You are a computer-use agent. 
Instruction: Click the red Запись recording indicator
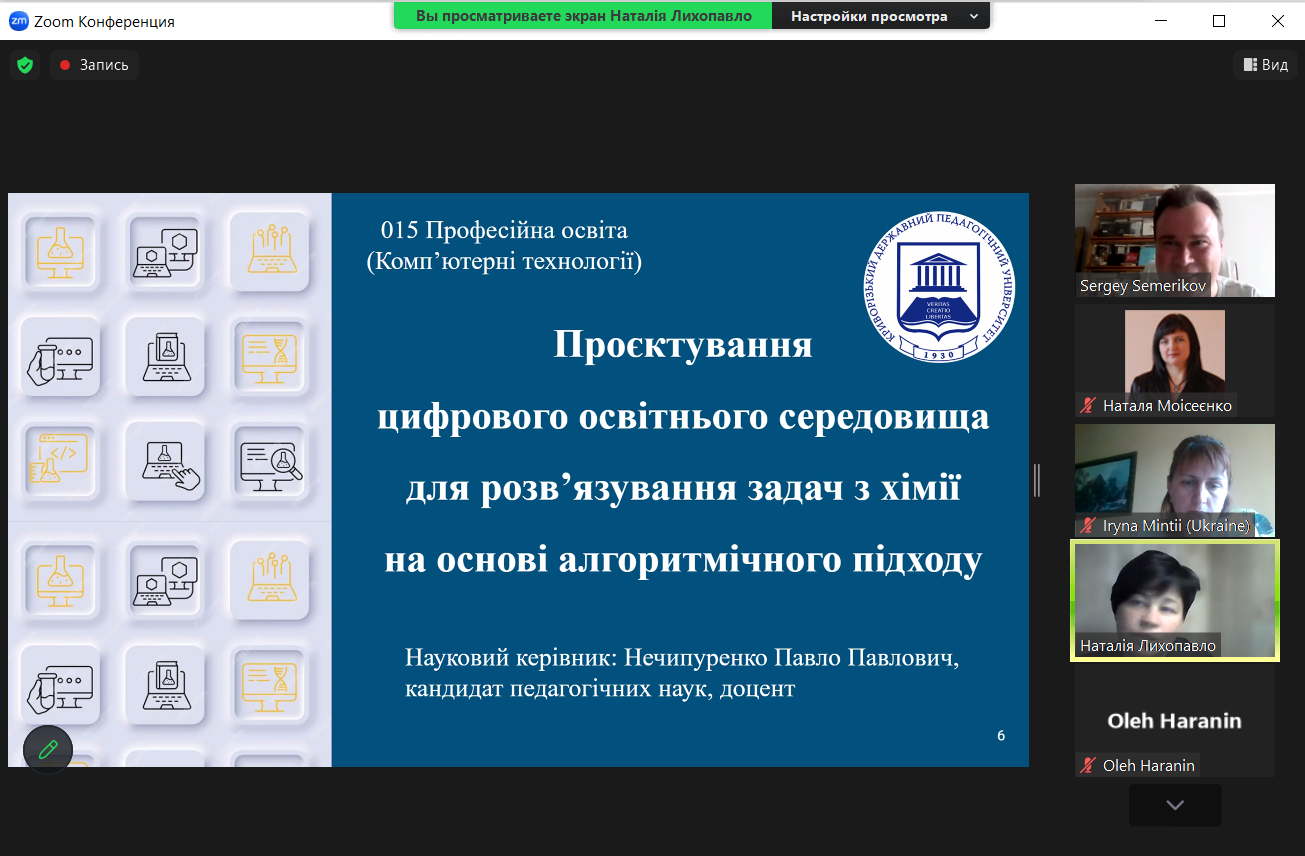click(x=94, y=65)
